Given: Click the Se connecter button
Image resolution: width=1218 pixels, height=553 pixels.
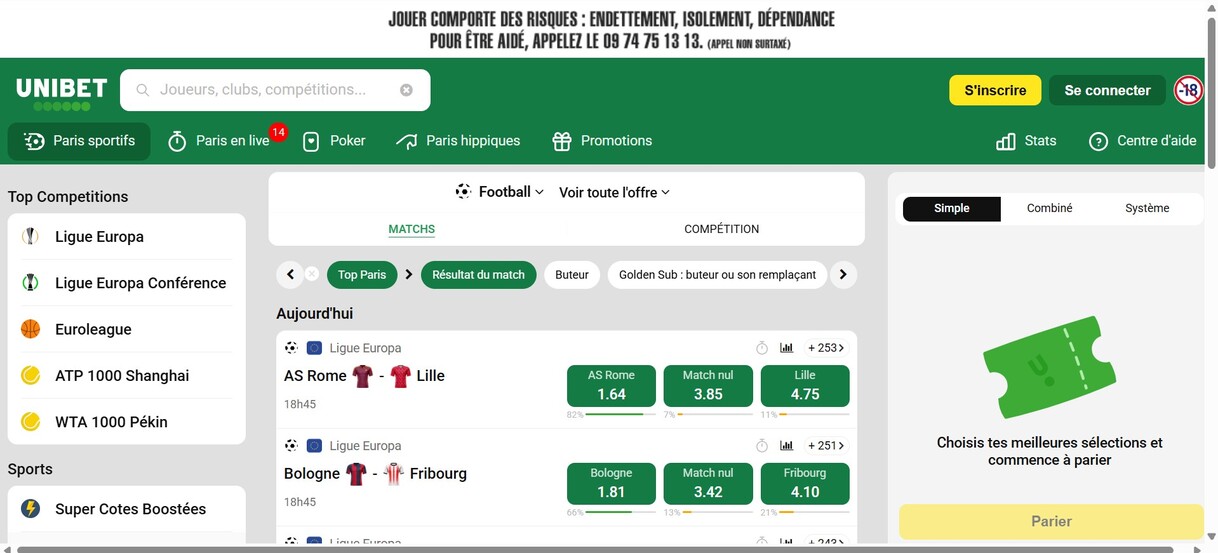Looking at the screenshot, I should point(1107,90).
